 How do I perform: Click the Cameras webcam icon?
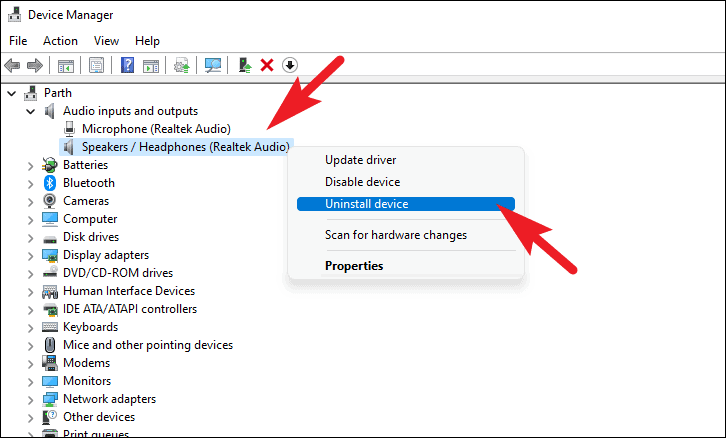point(50,201)
